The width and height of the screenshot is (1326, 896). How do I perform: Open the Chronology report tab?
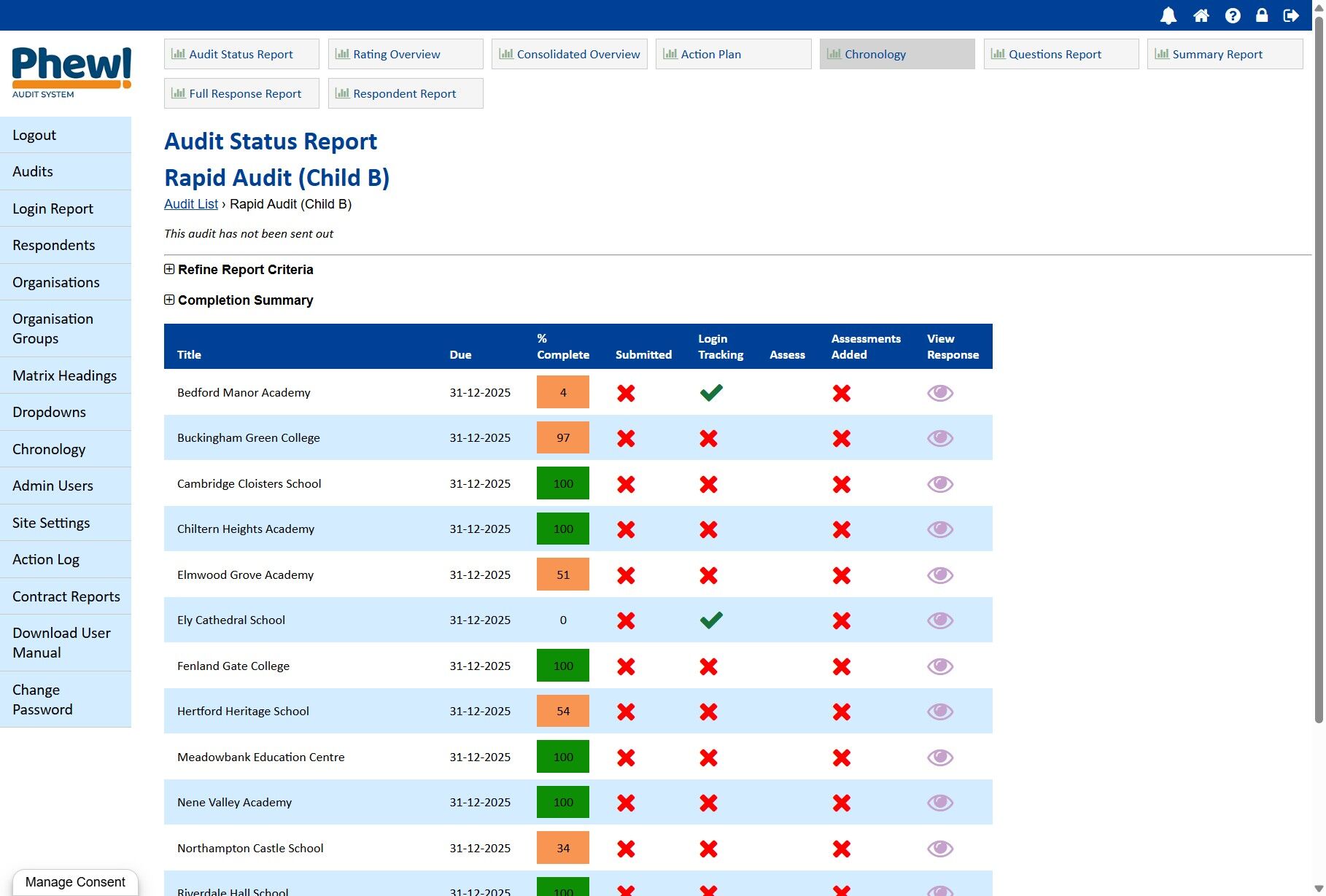[896, 54]
